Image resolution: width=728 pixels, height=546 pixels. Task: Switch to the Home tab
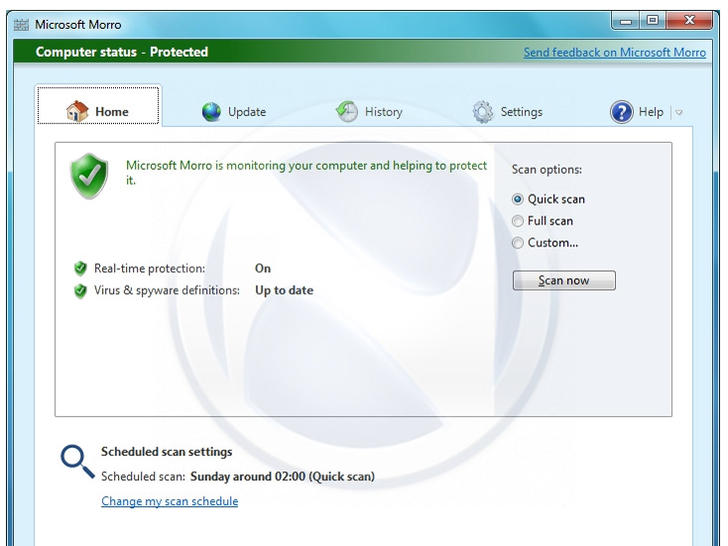click(x=98, y=105)
